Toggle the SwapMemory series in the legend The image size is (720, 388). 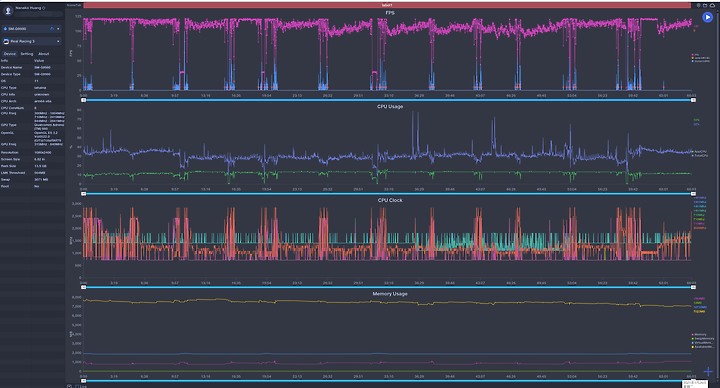(x=703, y=338)
